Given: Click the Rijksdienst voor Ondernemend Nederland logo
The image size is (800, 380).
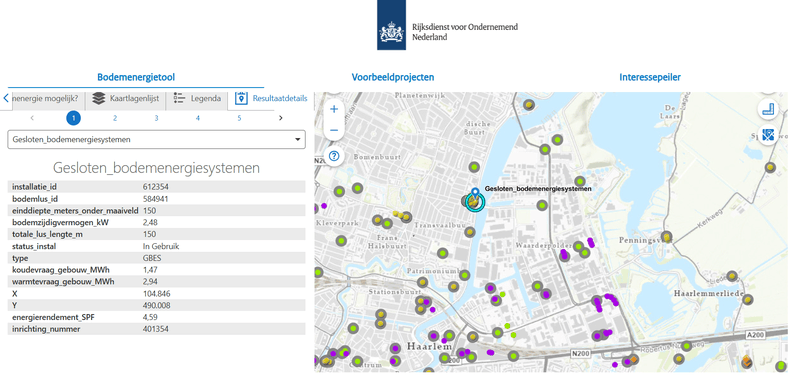Looking at the screenshot, I should click(447, 25).
